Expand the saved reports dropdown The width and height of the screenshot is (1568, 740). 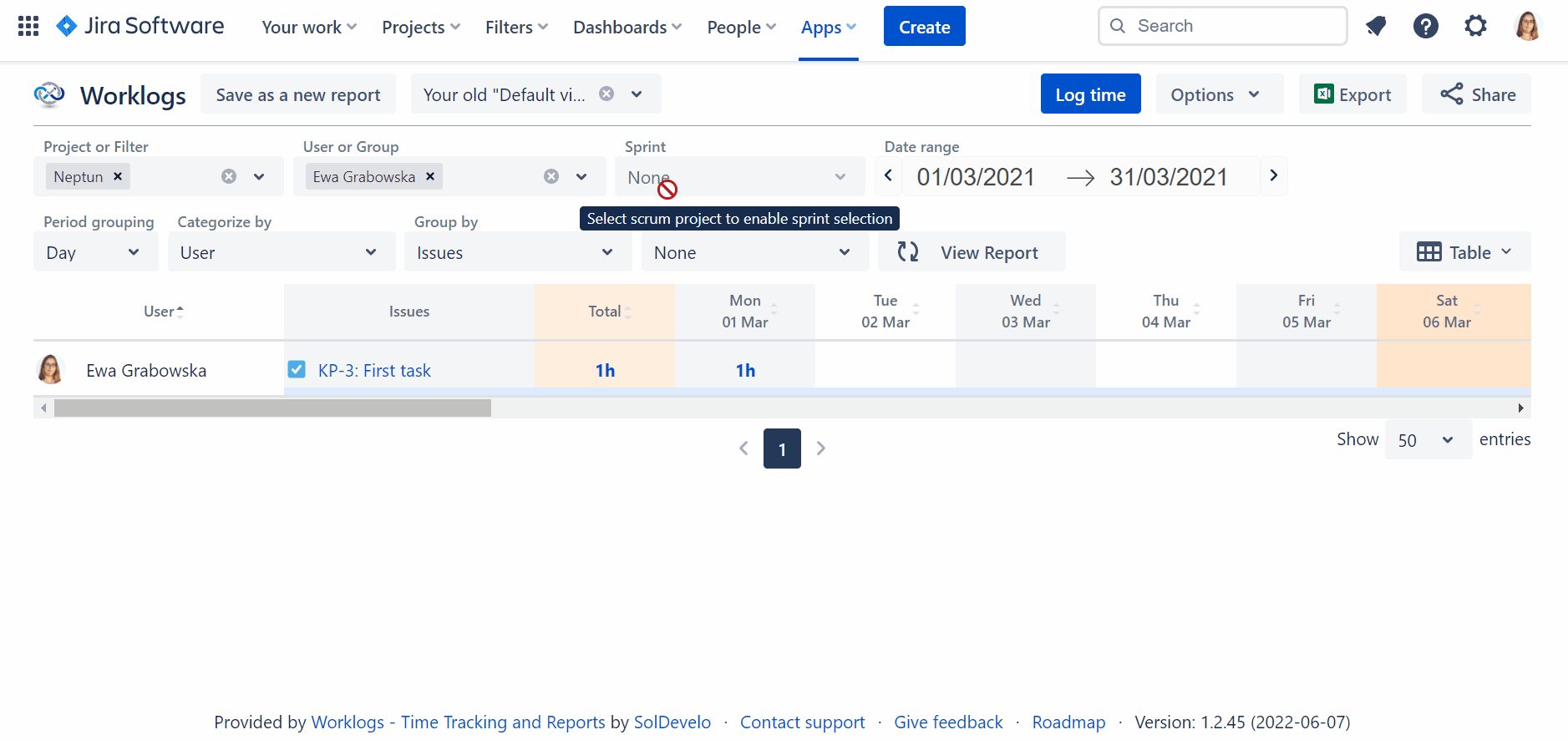pos(637,94)
